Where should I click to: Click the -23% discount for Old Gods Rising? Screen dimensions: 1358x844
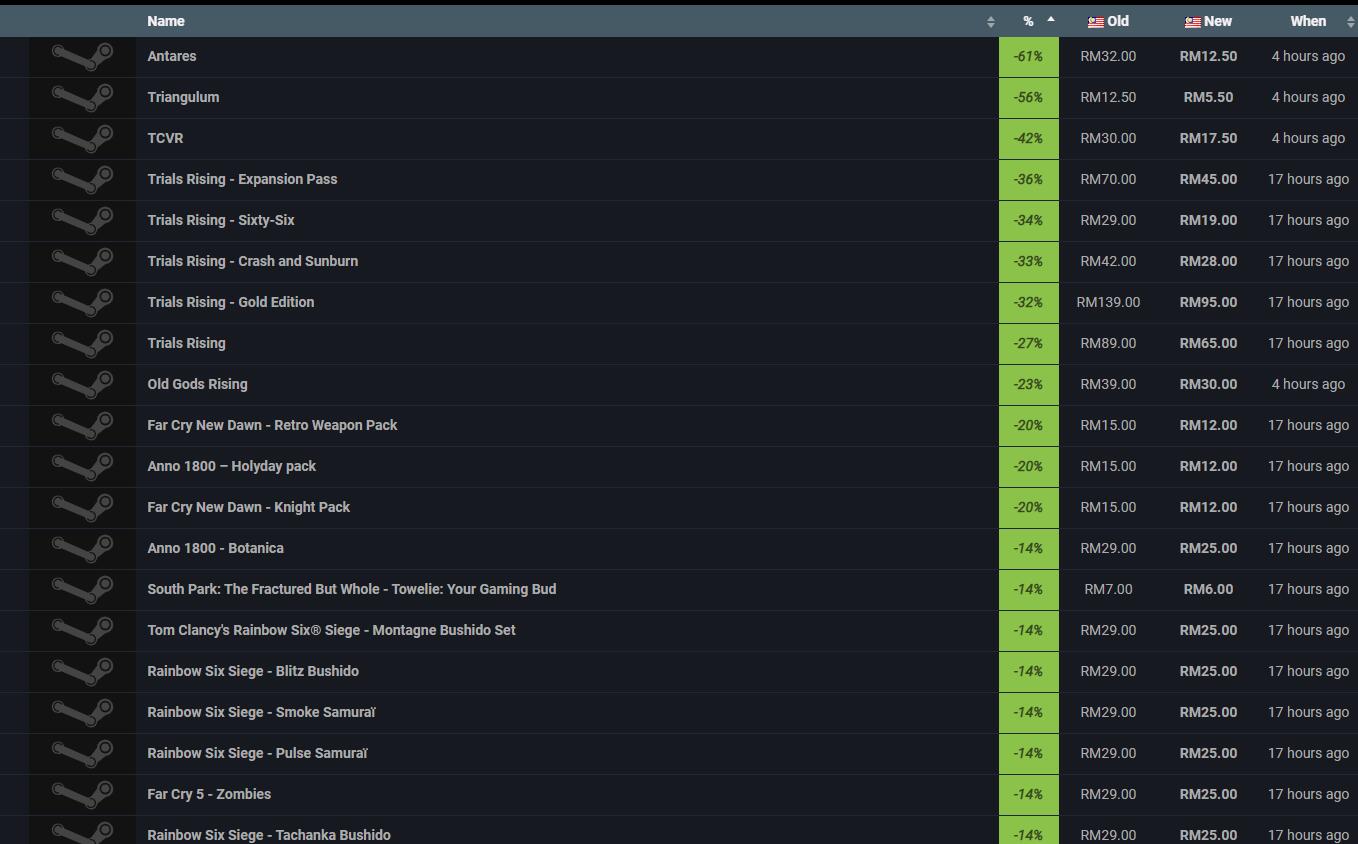pos(1028,385)
